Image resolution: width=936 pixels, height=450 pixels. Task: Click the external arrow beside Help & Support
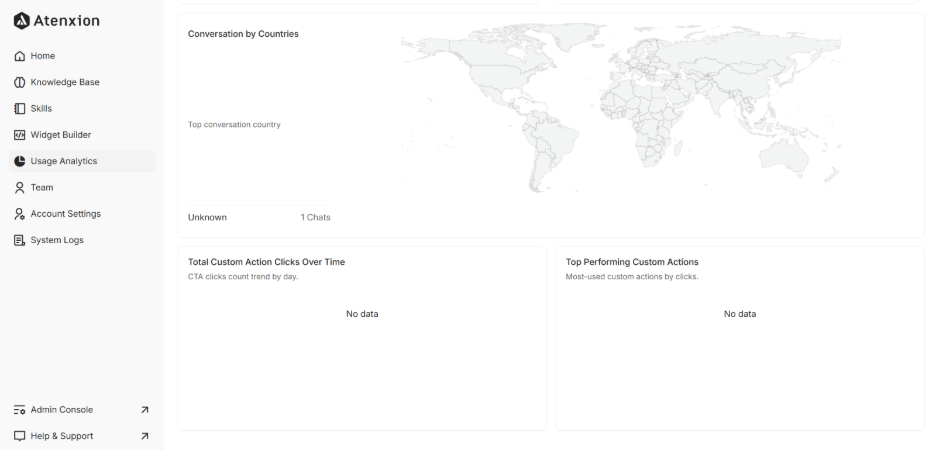[144, 436]
